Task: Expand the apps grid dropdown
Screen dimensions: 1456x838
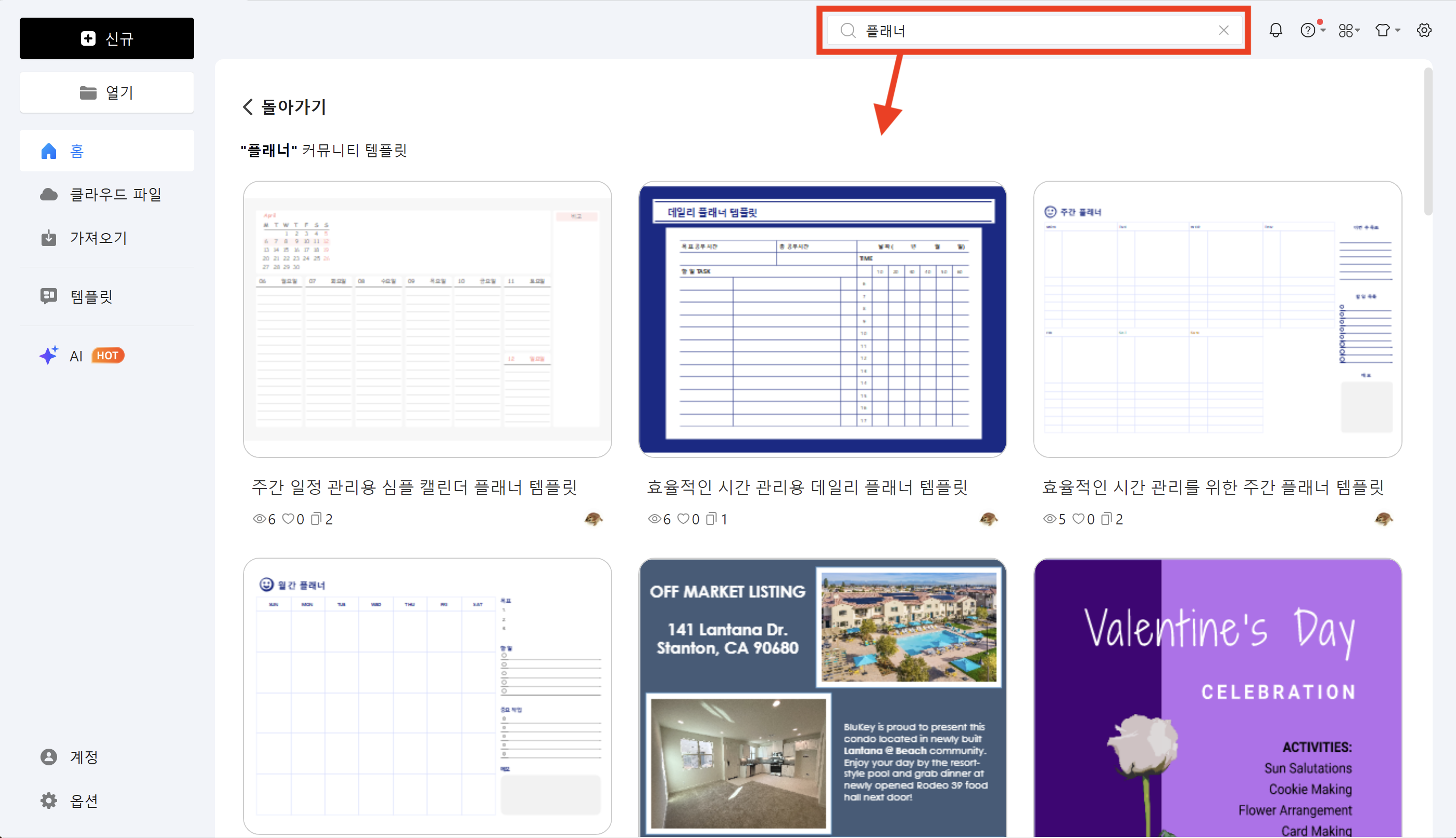Action: pos(1348,31)
